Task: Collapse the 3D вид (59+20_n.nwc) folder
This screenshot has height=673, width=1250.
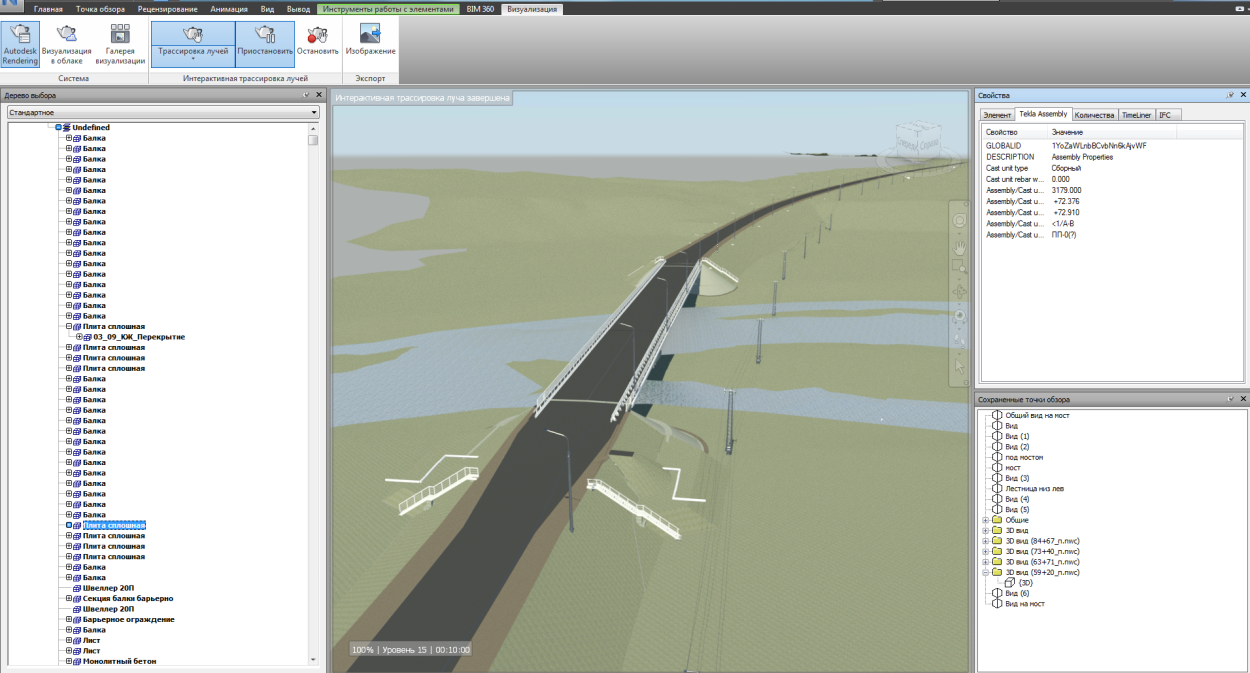Action: click(985, 573)
